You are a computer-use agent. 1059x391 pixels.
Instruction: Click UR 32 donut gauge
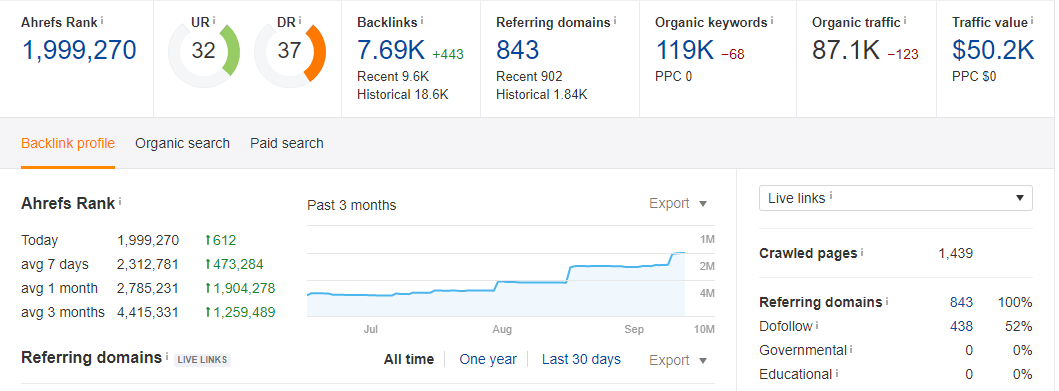tap(203, 51)
